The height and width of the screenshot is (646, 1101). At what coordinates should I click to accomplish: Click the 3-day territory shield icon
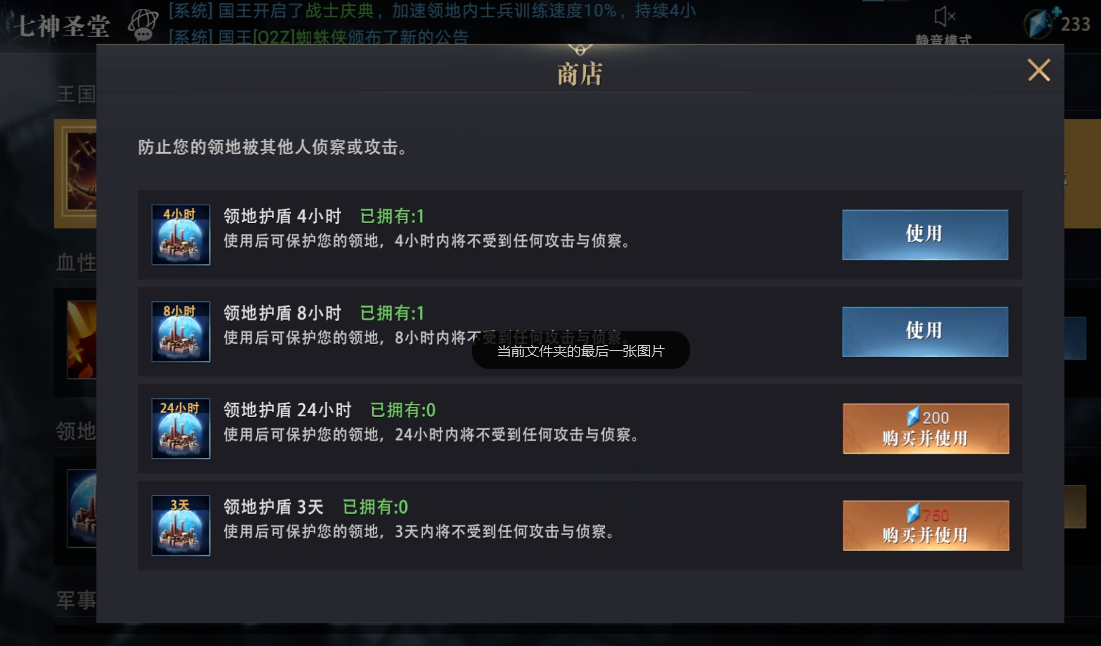pyautogui.click(x=180, y=525)
